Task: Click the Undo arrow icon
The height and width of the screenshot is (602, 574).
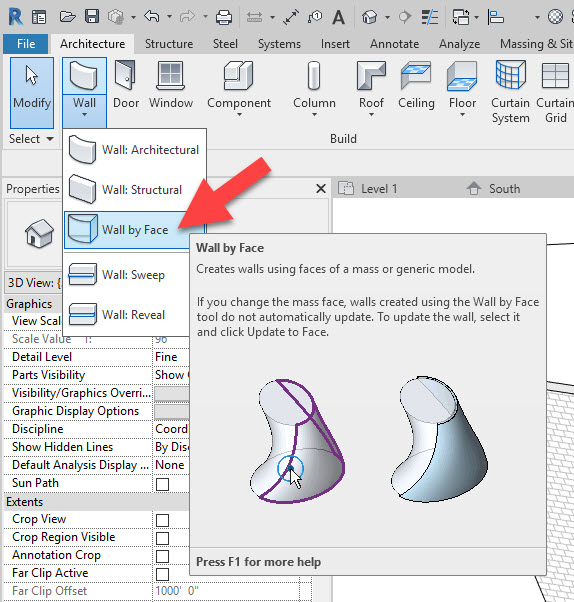Action: click(x=152, y=17)
